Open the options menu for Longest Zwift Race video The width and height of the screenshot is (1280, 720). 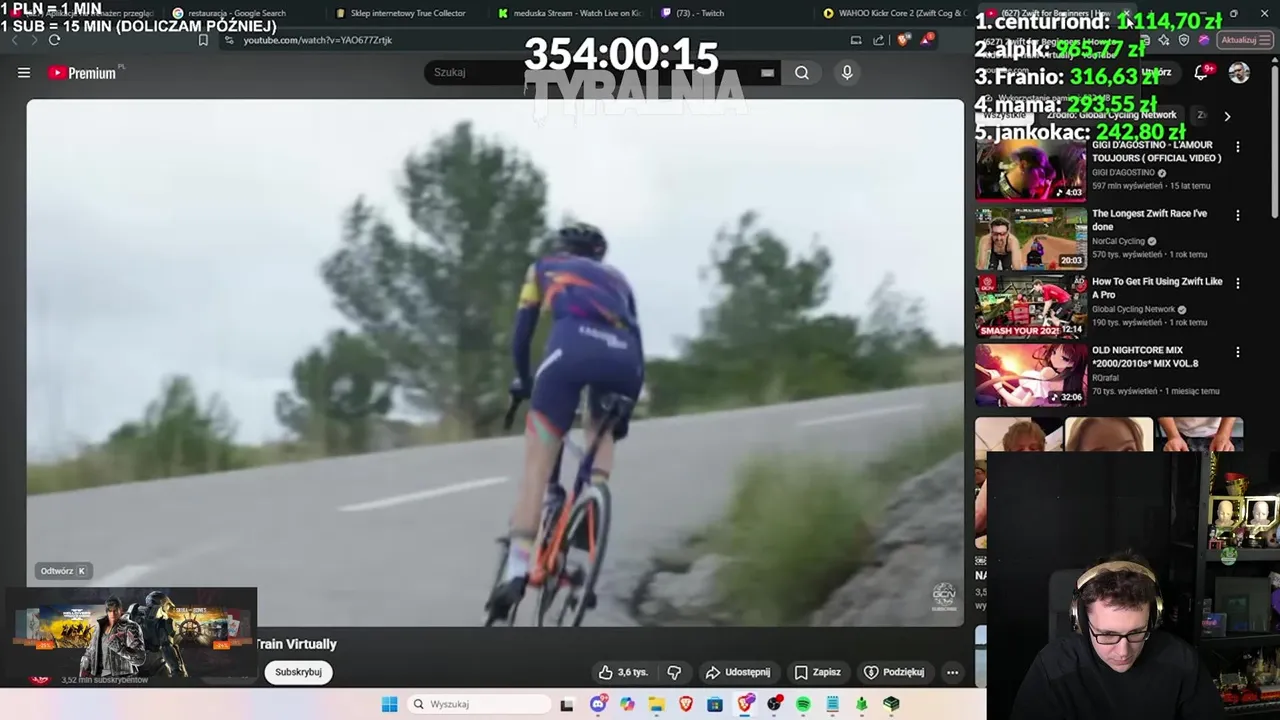(x=1238, y=215)
